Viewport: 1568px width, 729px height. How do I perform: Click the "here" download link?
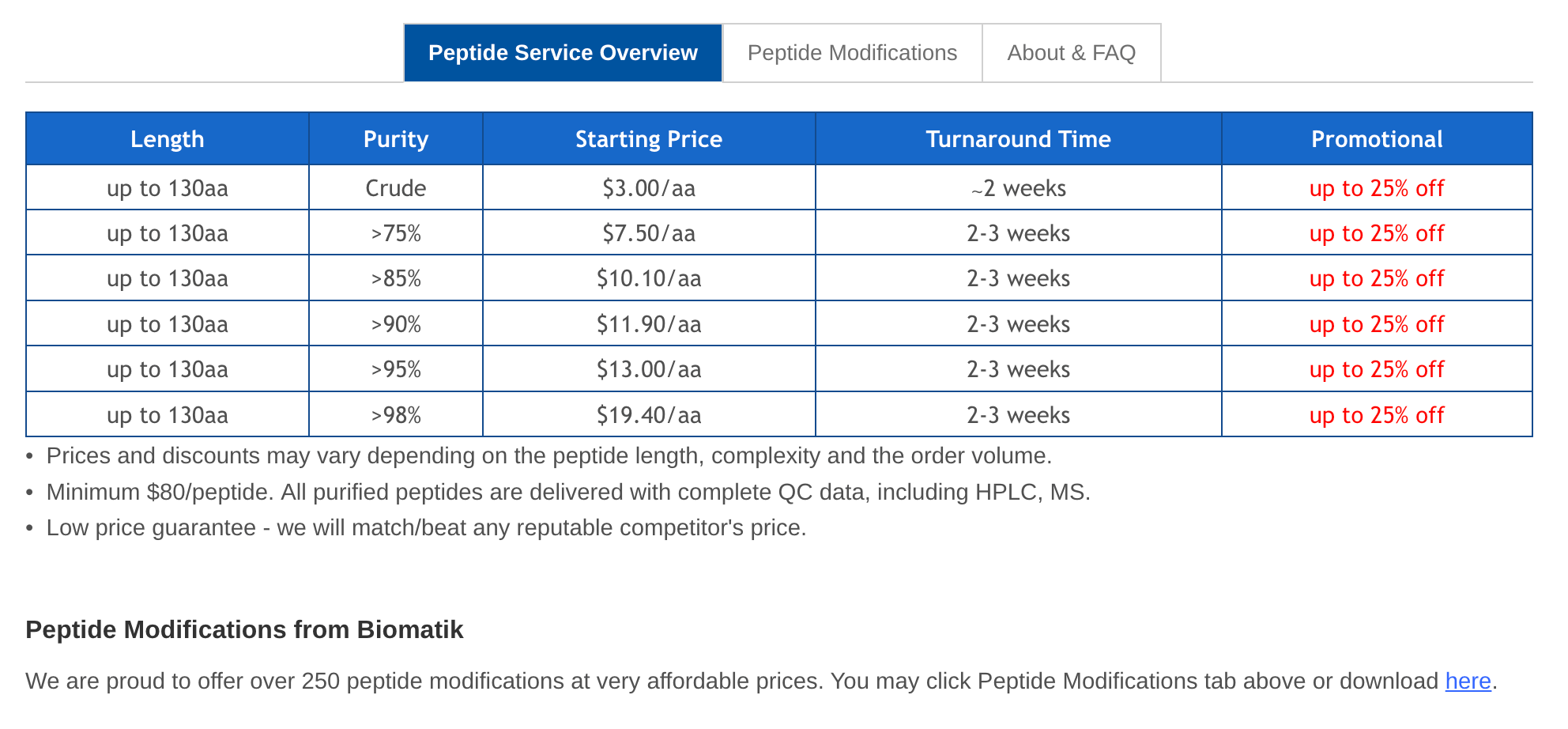click(1468, 681)
